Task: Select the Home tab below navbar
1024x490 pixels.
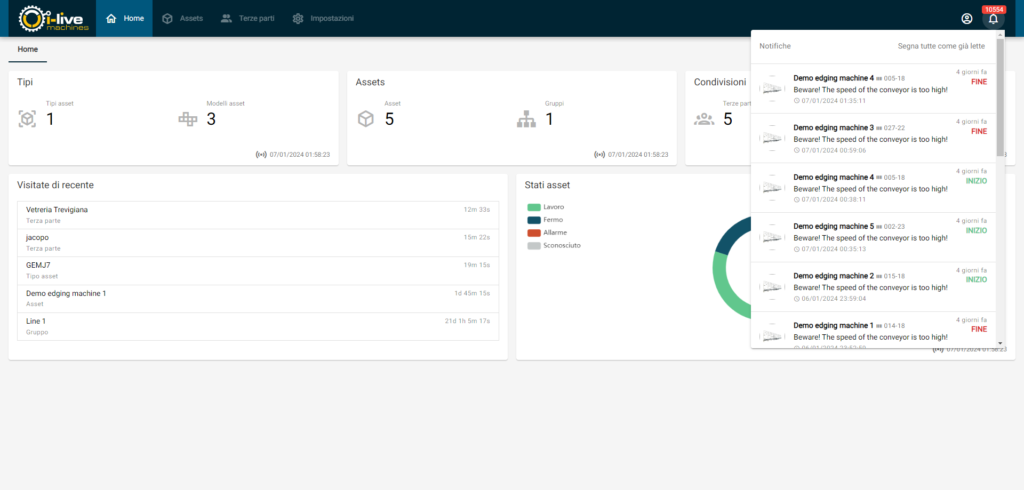Action: [28, 49]
